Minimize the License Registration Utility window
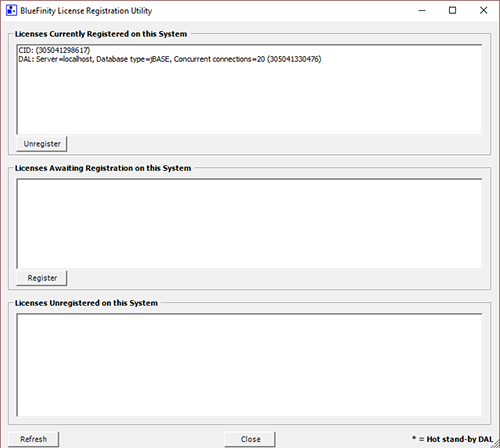This screenshot has width=500, height=448. pyautogui.click(x=422, y=10)
